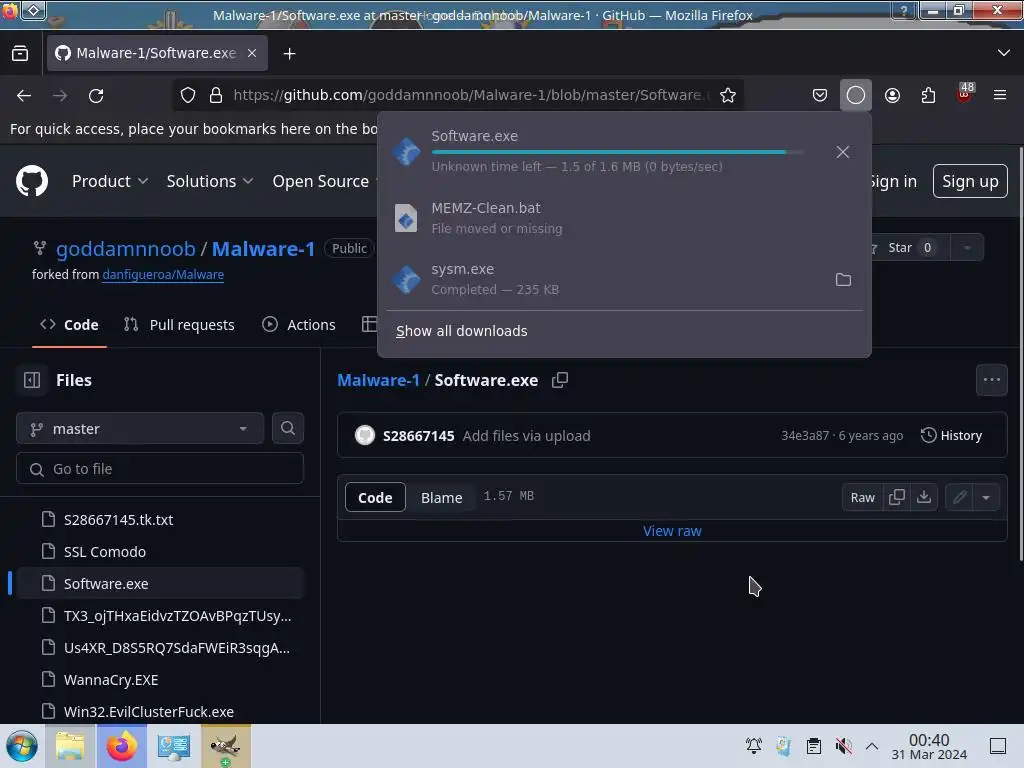The height and width of the screenshot is (768, 1024).
Task: Focus the Go to file field
Action: pyautogui.click(x=160, y=469)
